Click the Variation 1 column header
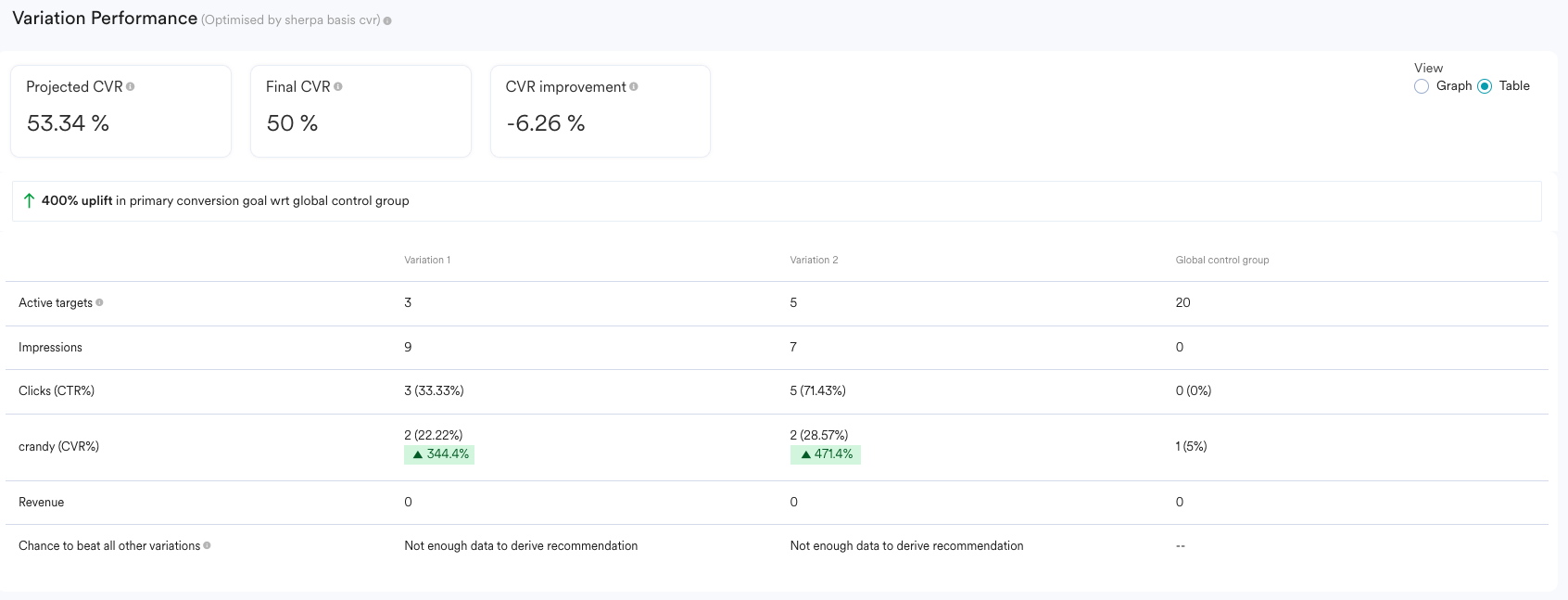 pos(427,260)
